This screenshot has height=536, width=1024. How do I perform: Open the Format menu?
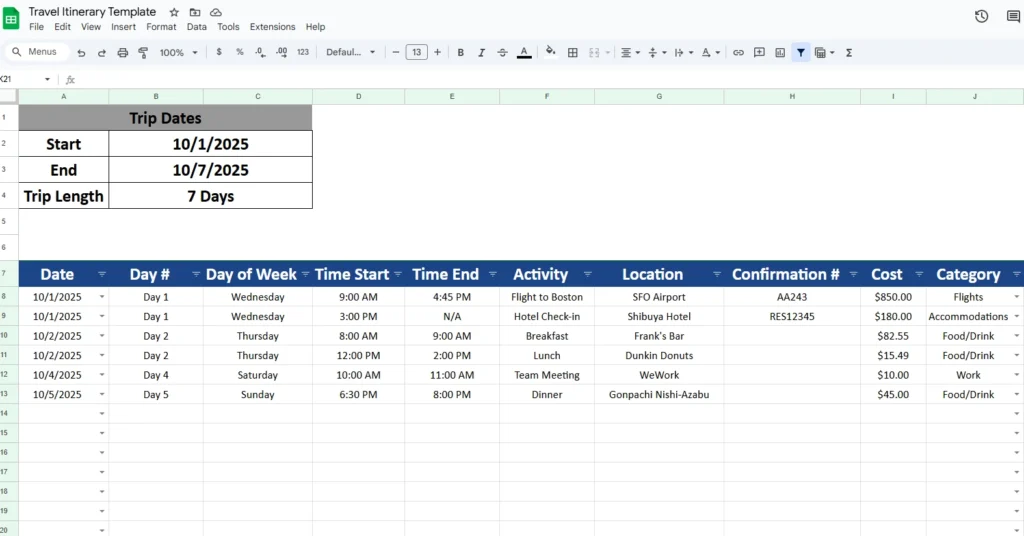tap(161, 27)
